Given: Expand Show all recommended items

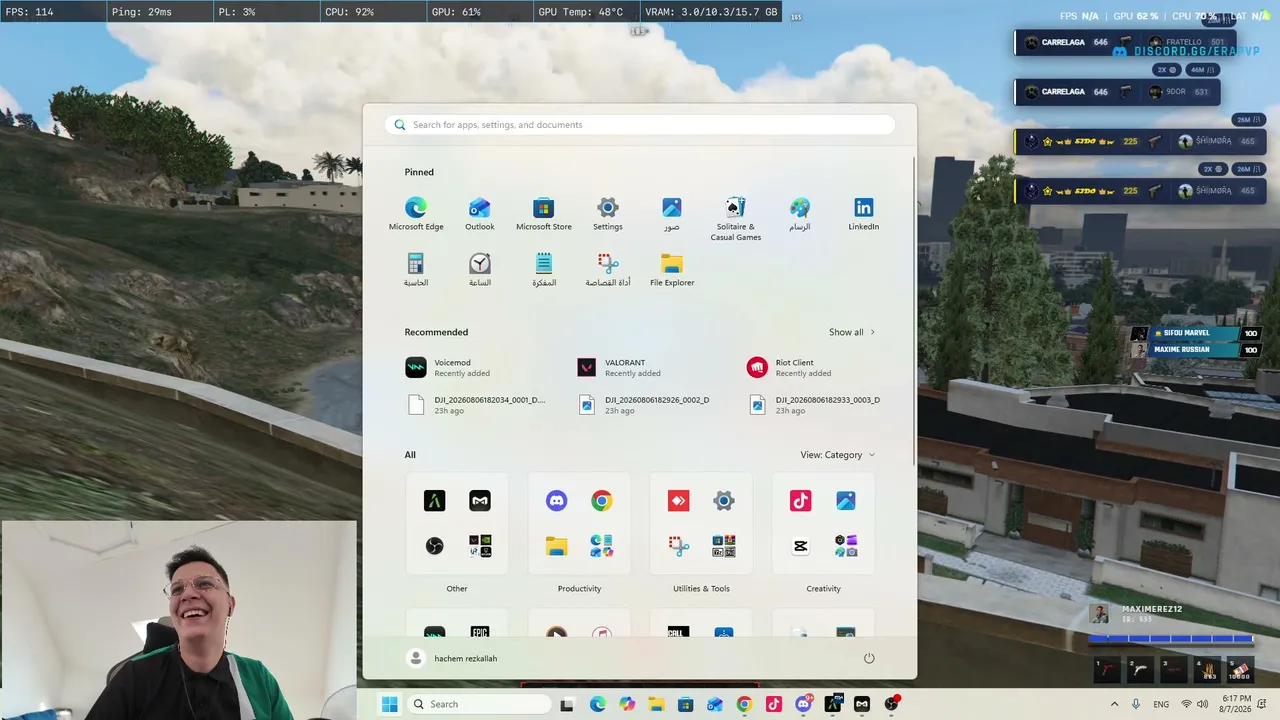Looking at the screenshot, I should coord(852,332).
